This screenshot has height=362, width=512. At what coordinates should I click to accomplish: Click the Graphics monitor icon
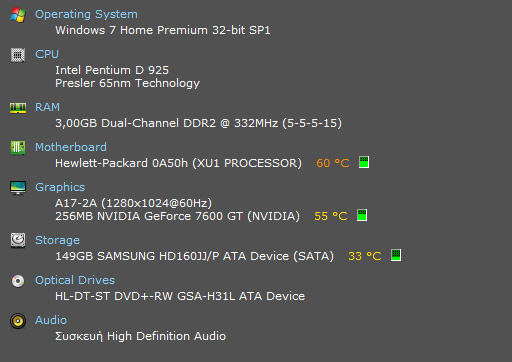tap(18, 188)
